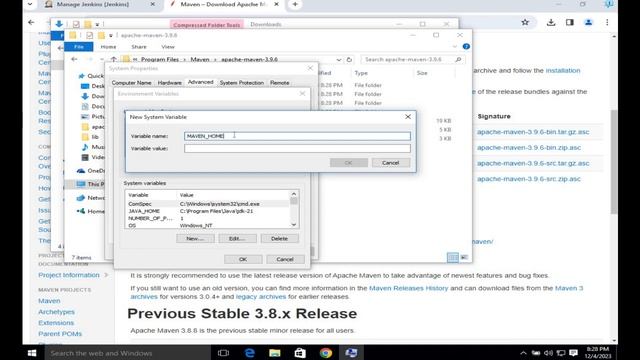640x360 pixels.
Task: Click the Variable value input field
Action: coord(297,149)
